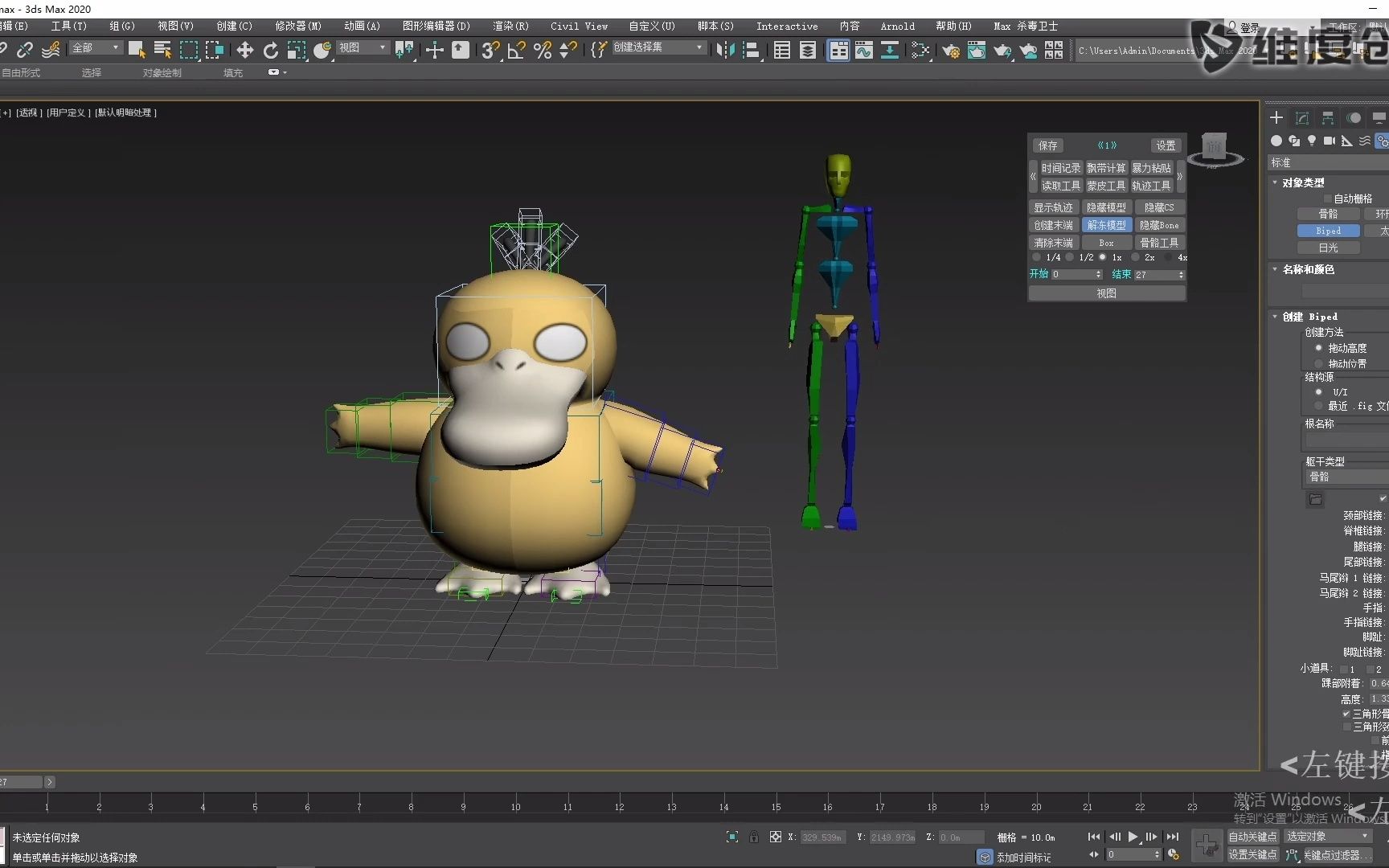Activate the Select and Rotate tool
This screenshot has height=868, width=1389.
click(x=271, y=50)
